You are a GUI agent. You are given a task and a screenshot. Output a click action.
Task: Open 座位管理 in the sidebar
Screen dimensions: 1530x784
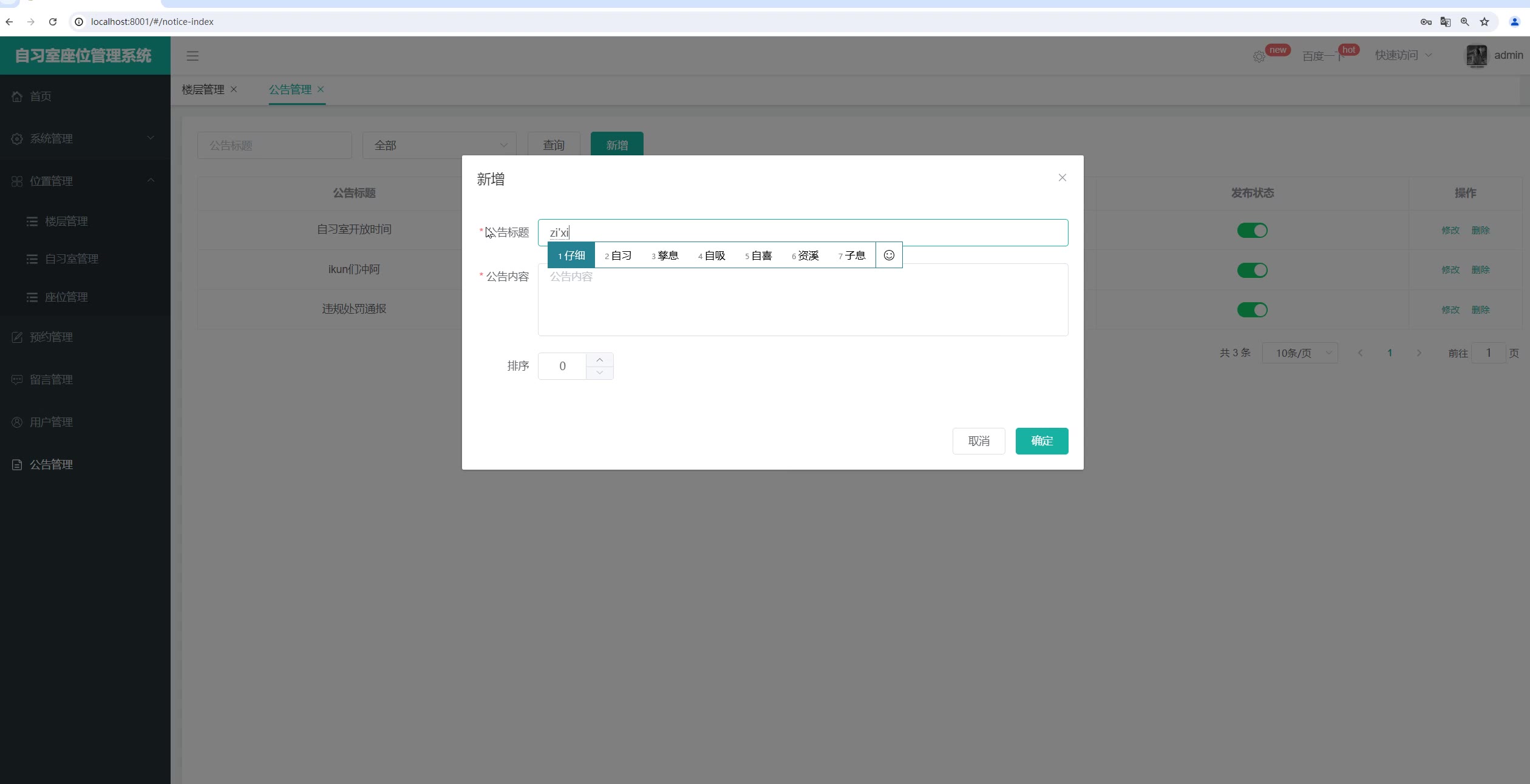pos(66,297)
